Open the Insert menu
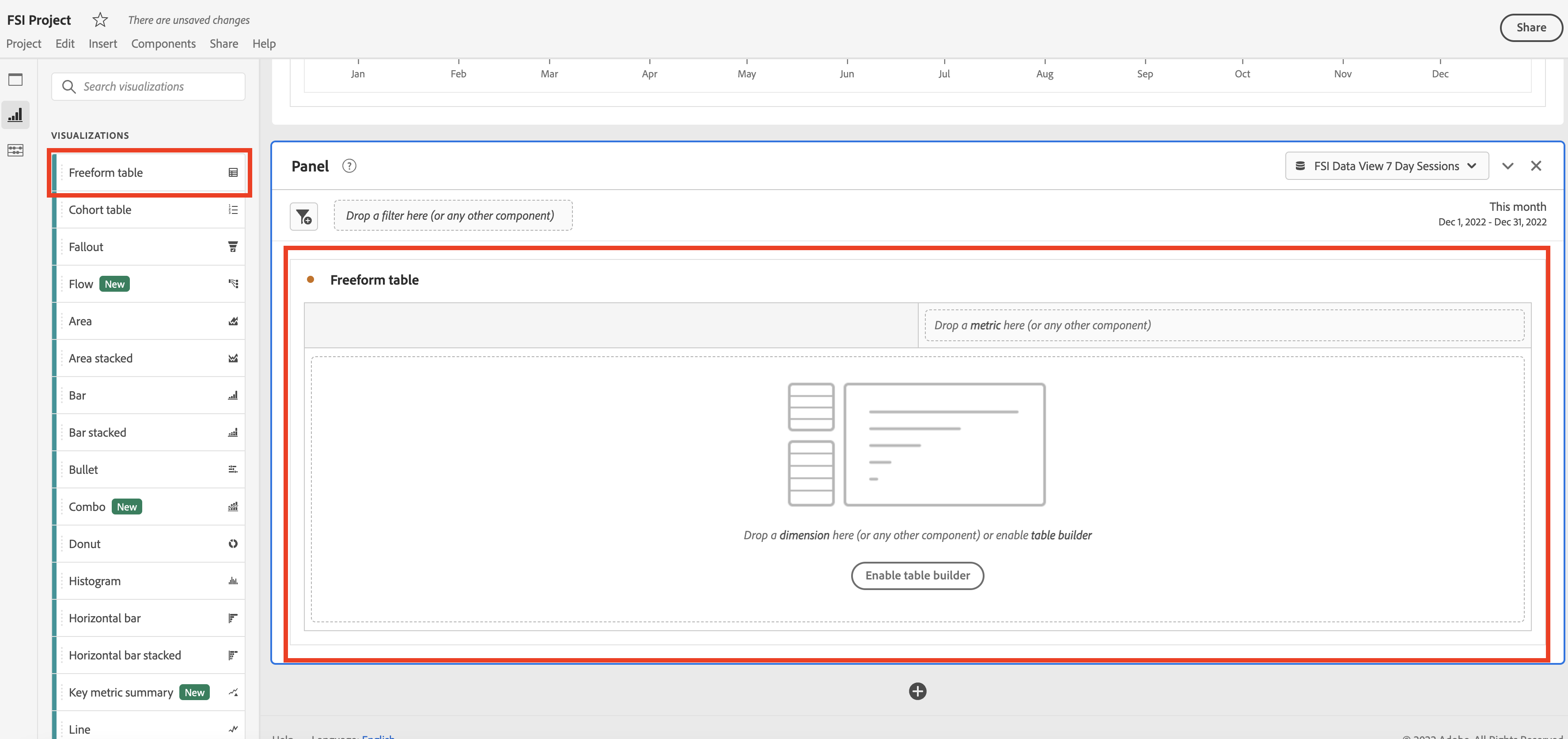The height and width of the screenshot is (739, 1568). click(103, 44)
